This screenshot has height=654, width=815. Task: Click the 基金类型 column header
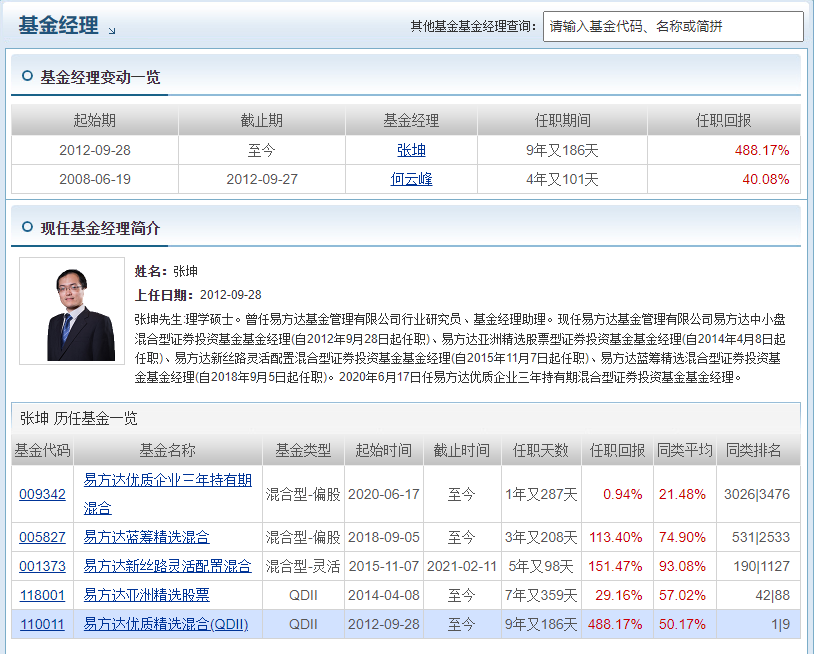click(x=303, y=450)
